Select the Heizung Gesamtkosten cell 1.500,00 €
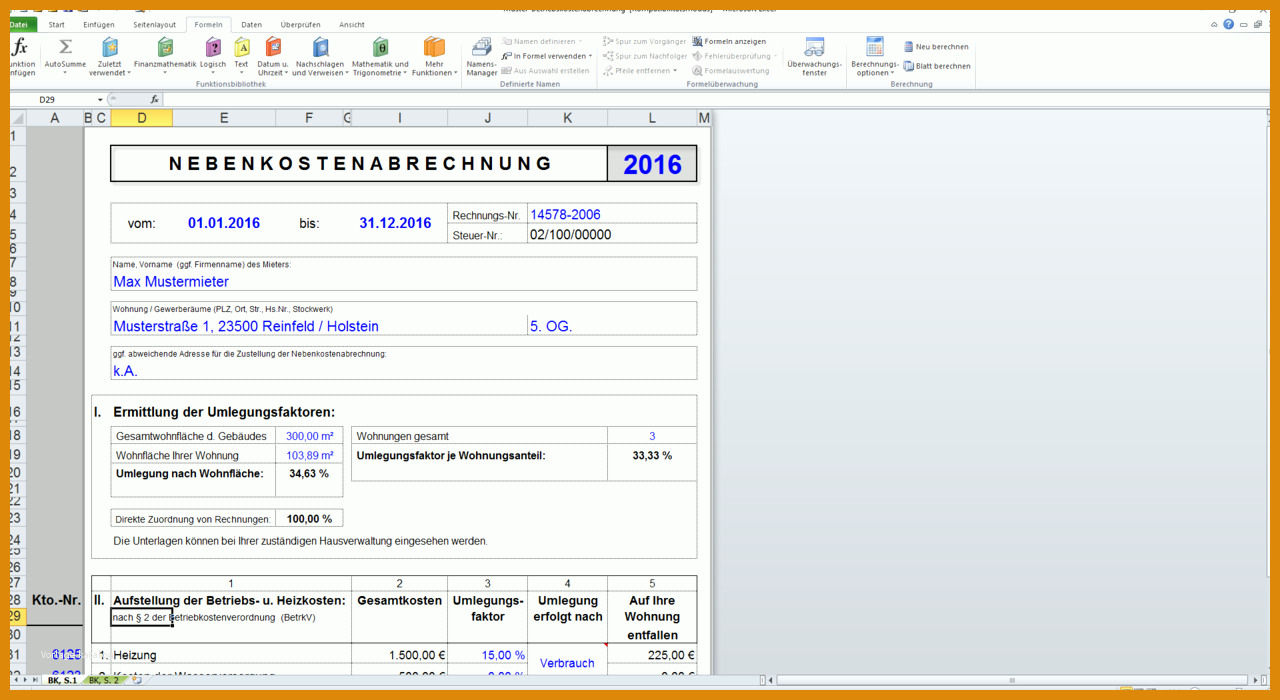 tap(400, 655)
